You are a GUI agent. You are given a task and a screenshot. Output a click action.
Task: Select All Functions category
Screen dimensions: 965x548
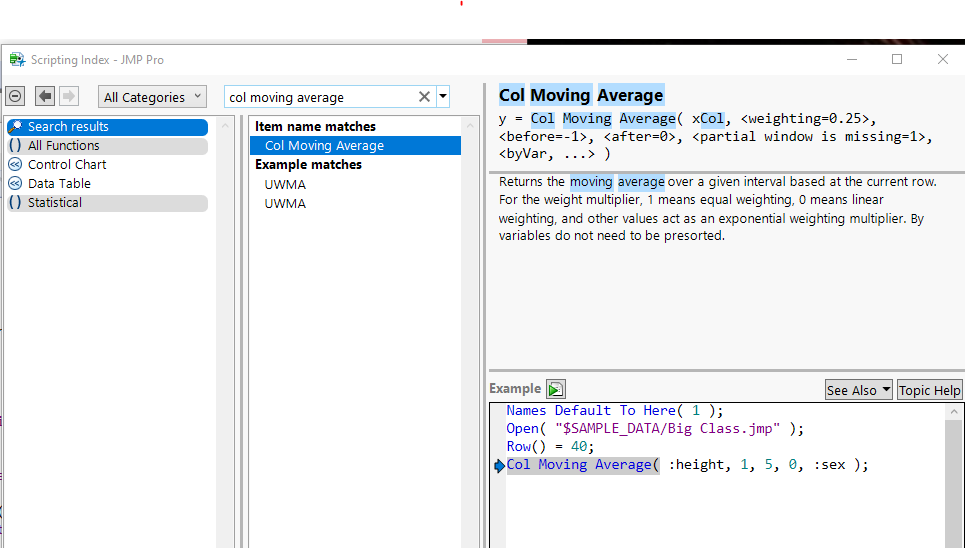coord(63,146)
